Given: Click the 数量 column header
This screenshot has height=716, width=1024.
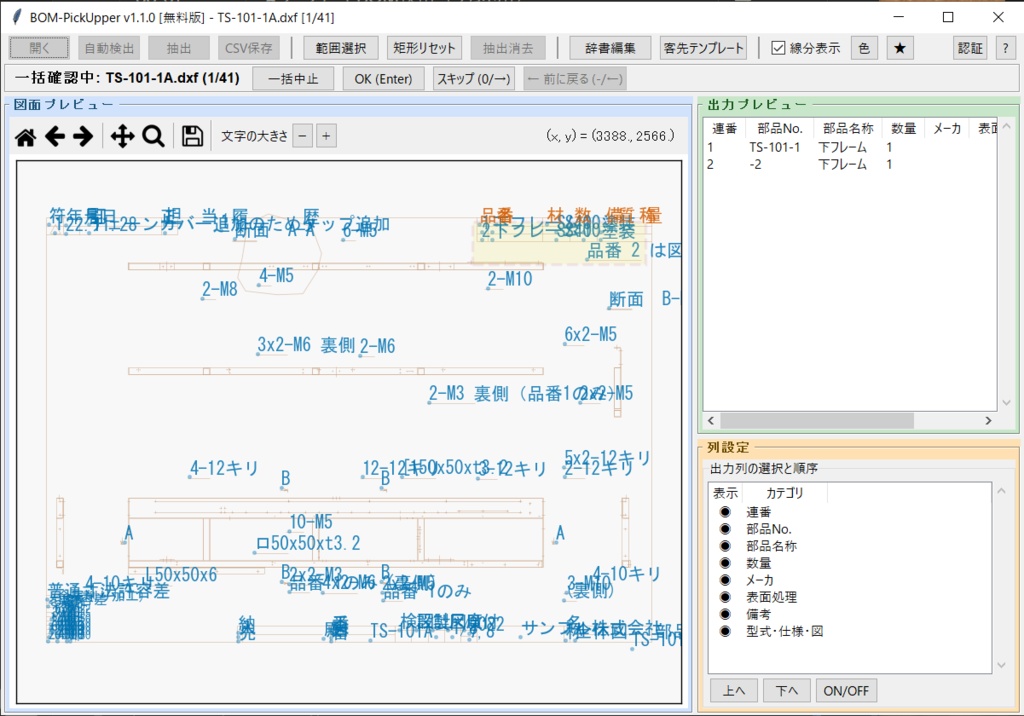Looking at the screenshot, I should click(x=904, y=129).
